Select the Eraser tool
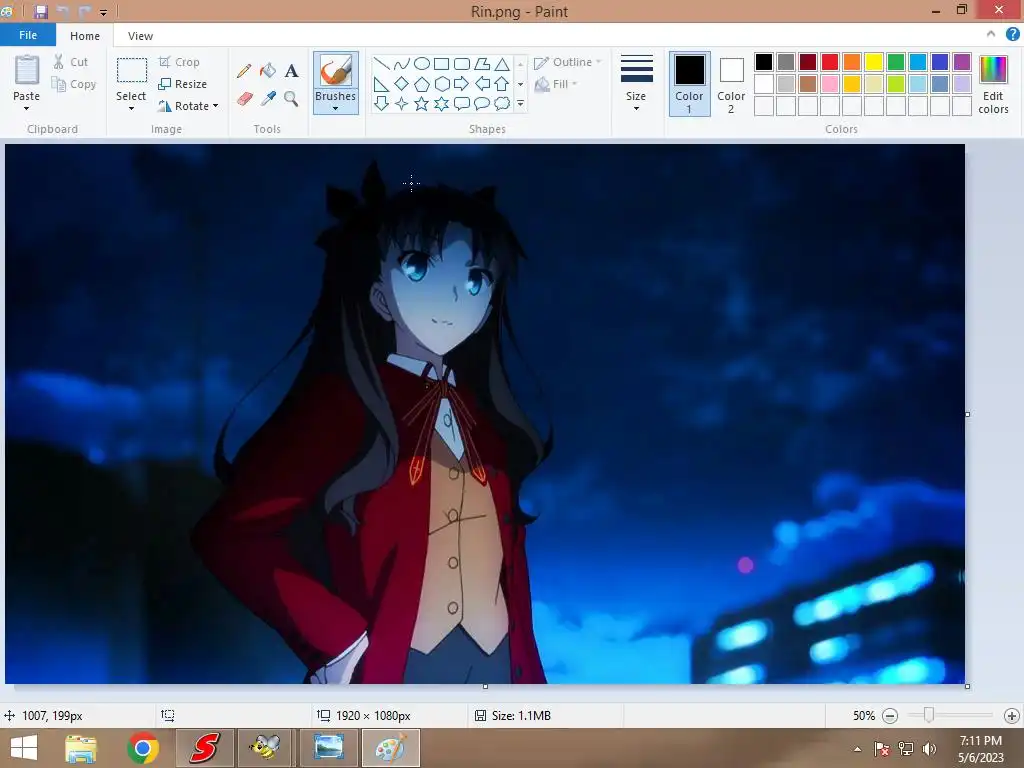The height and width of the screenshot is (768, 1024). point(244,99)
